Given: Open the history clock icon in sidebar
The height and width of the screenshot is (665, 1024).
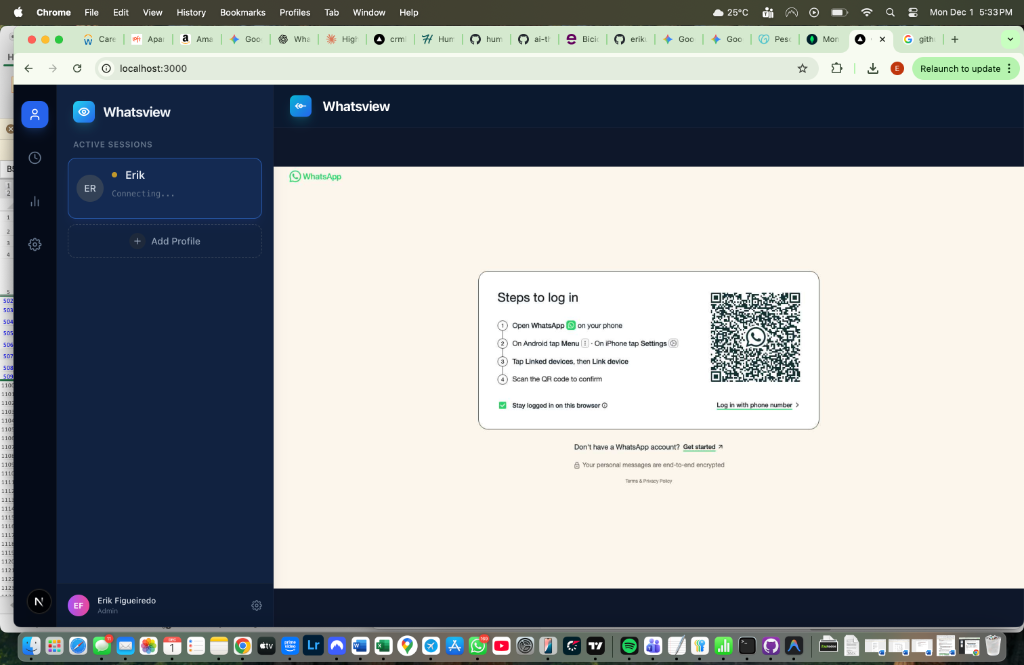Looking at the screenshot, I should coord(35,158).
